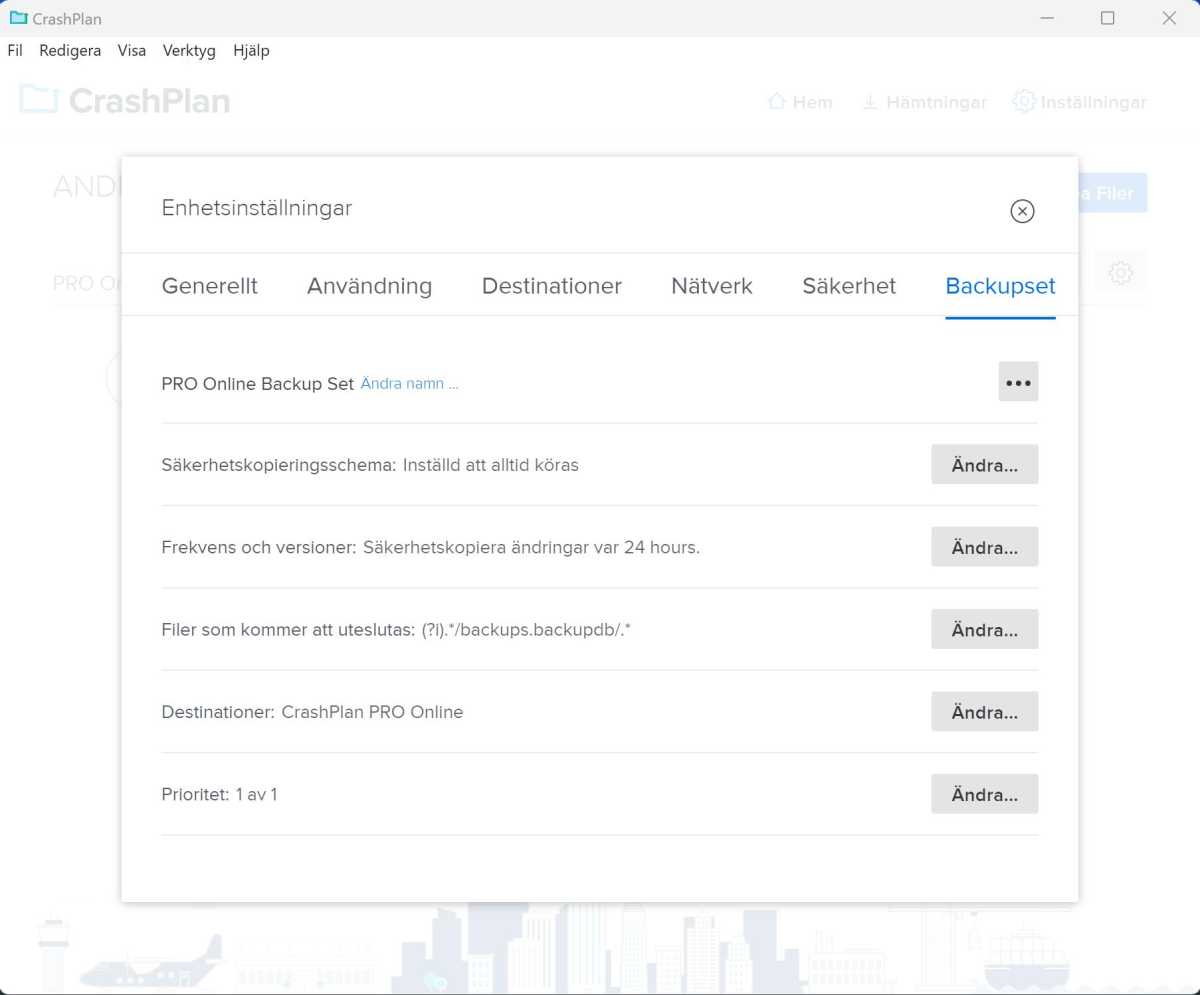Open Inställningar in the top navigation
This screenshot has width=1200, height=995.
point(1080,102)
